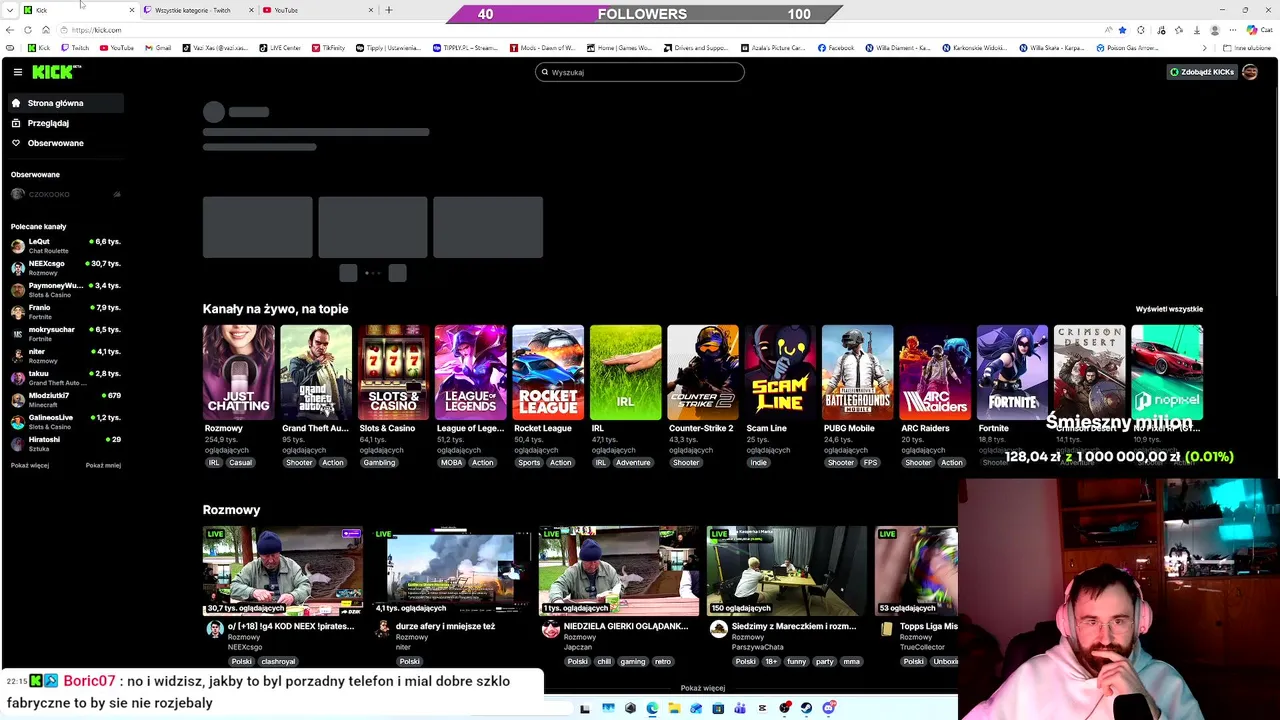Click the Wyświetl wszystkie link
Viewport: 1280px width, 720px height.
click(1169, 309)
